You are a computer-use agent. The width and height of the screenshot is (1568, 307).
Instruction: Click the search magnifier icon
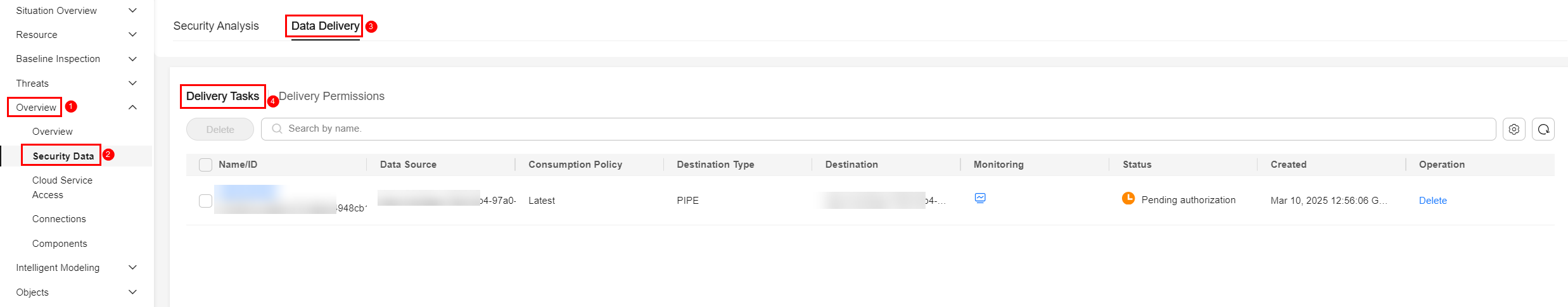coord(277,128)
